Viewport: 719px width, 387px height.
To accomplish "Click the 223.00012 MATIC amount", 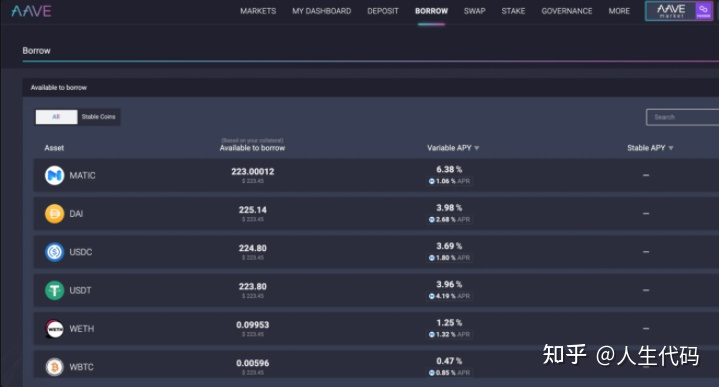I will tap(253, 171).
